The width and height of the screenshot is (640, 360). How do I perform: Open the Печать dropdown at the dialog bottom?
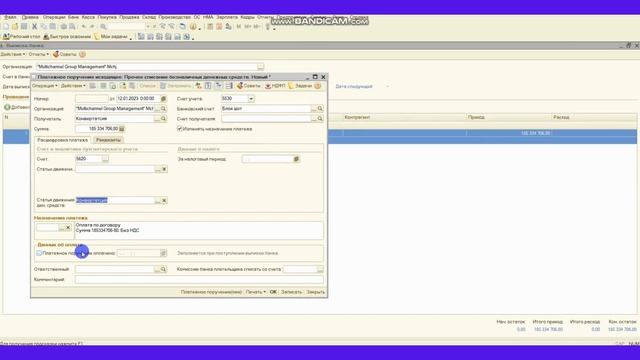[x=256, y=292]
